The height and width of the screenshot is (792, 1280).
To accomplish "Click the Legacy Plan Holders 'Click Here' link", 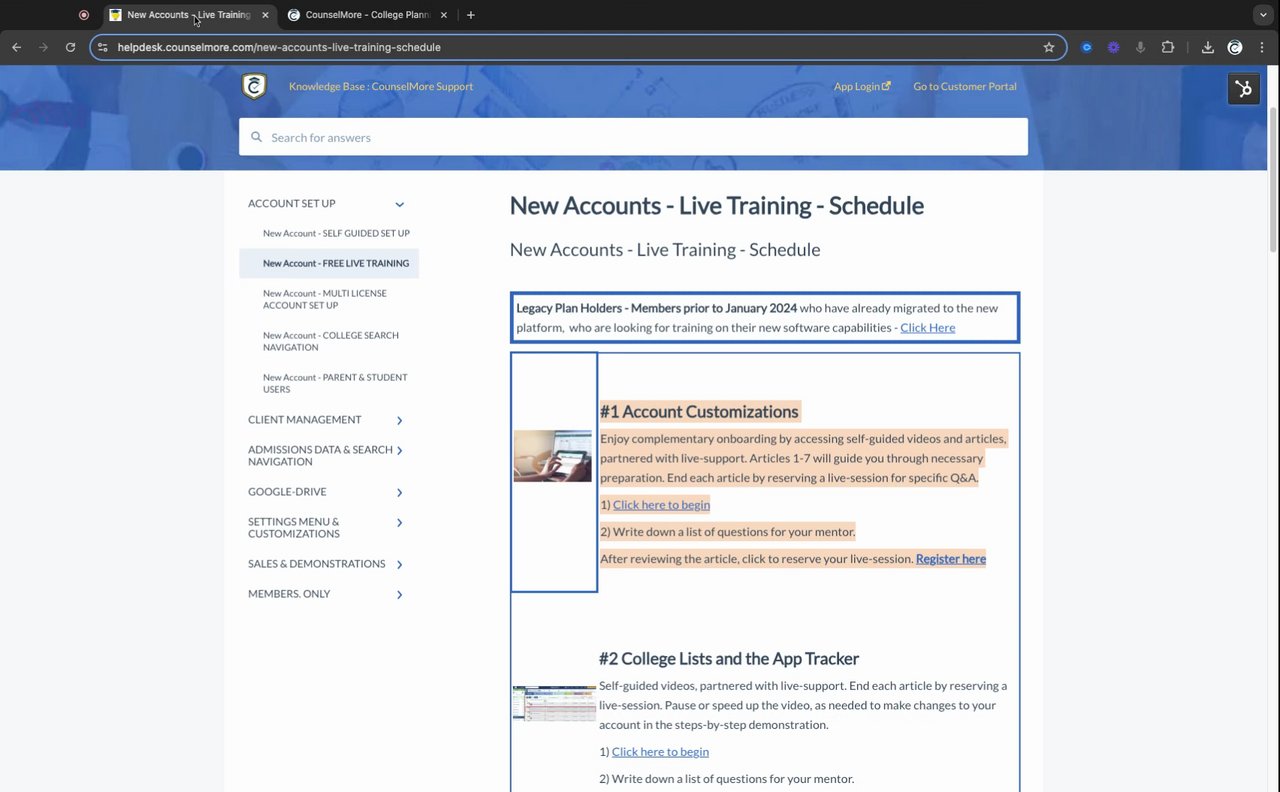I will click(927, 327).
